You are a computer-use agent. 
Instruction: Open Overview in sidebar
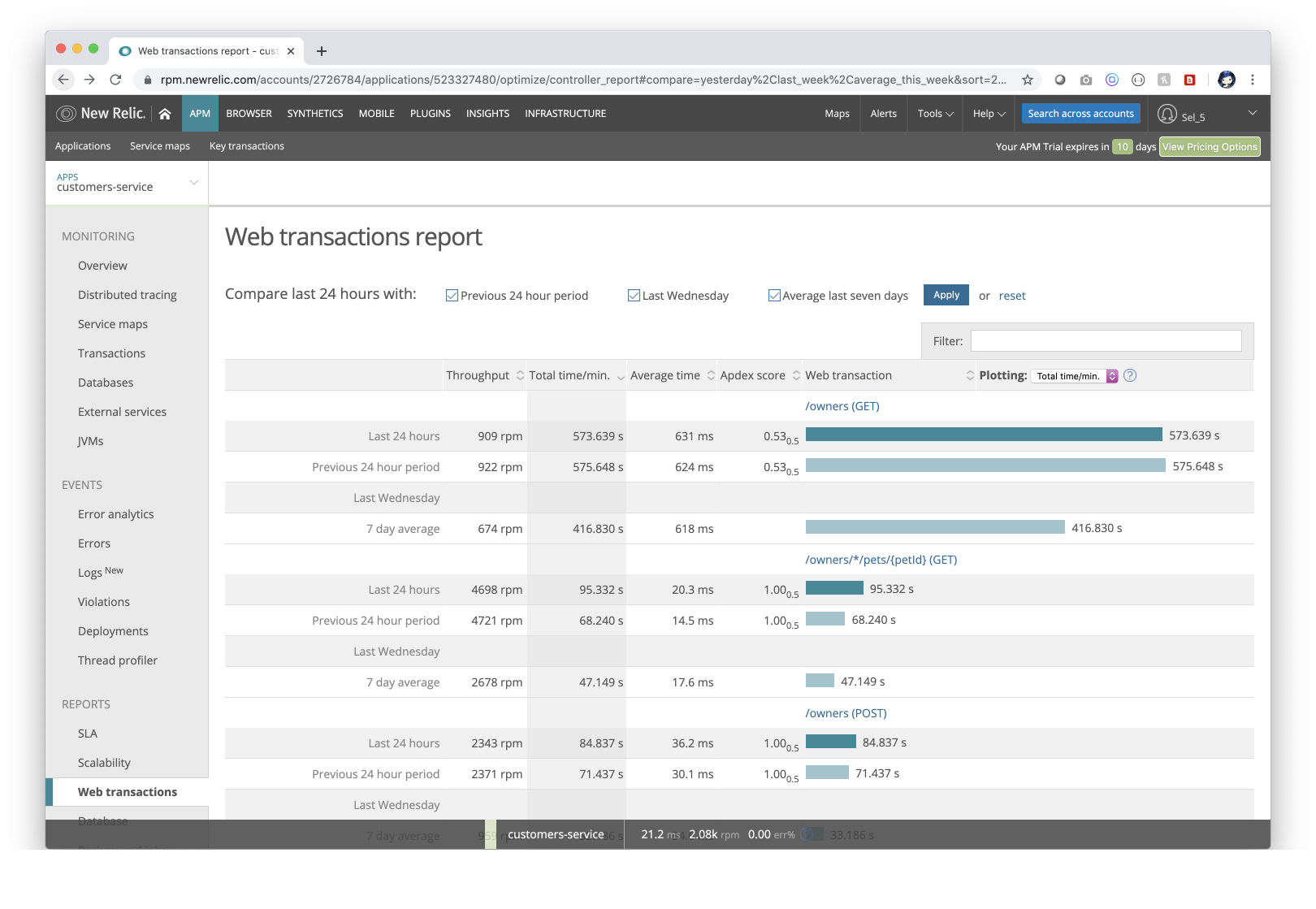[102, 266]
